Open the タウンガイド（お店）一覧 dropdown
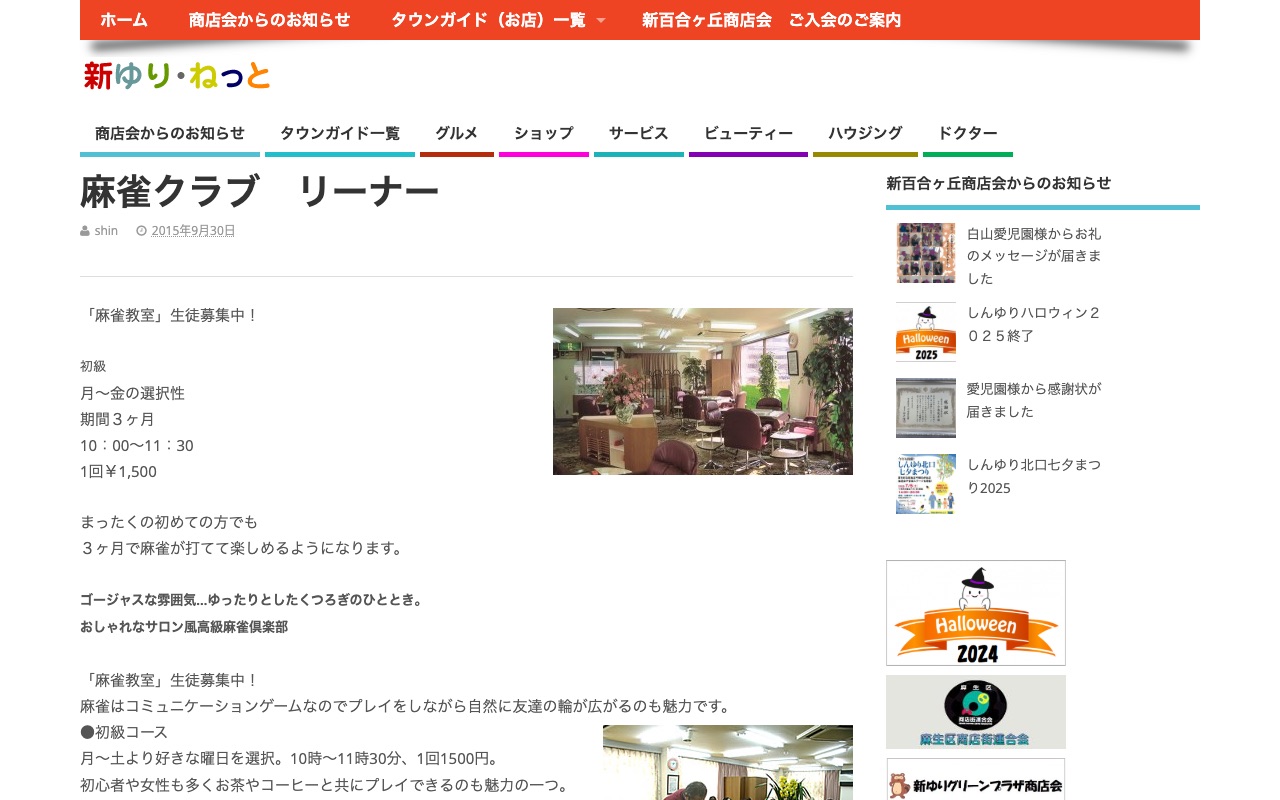1280x800 pixels. point(489,20)
